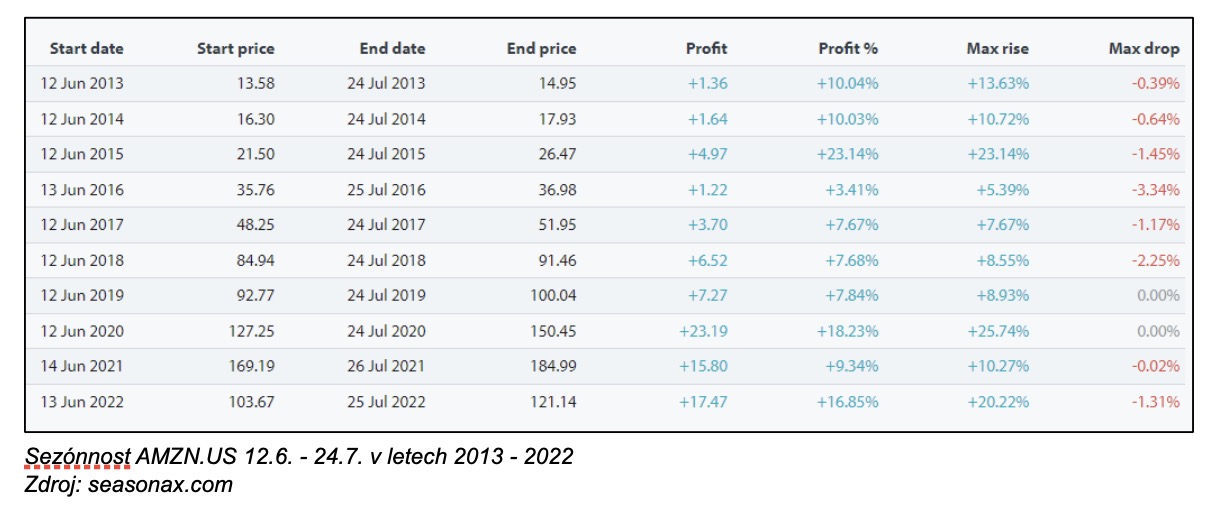Click the Max drop column header
Screen dimensions: 1222x512
1143,48
